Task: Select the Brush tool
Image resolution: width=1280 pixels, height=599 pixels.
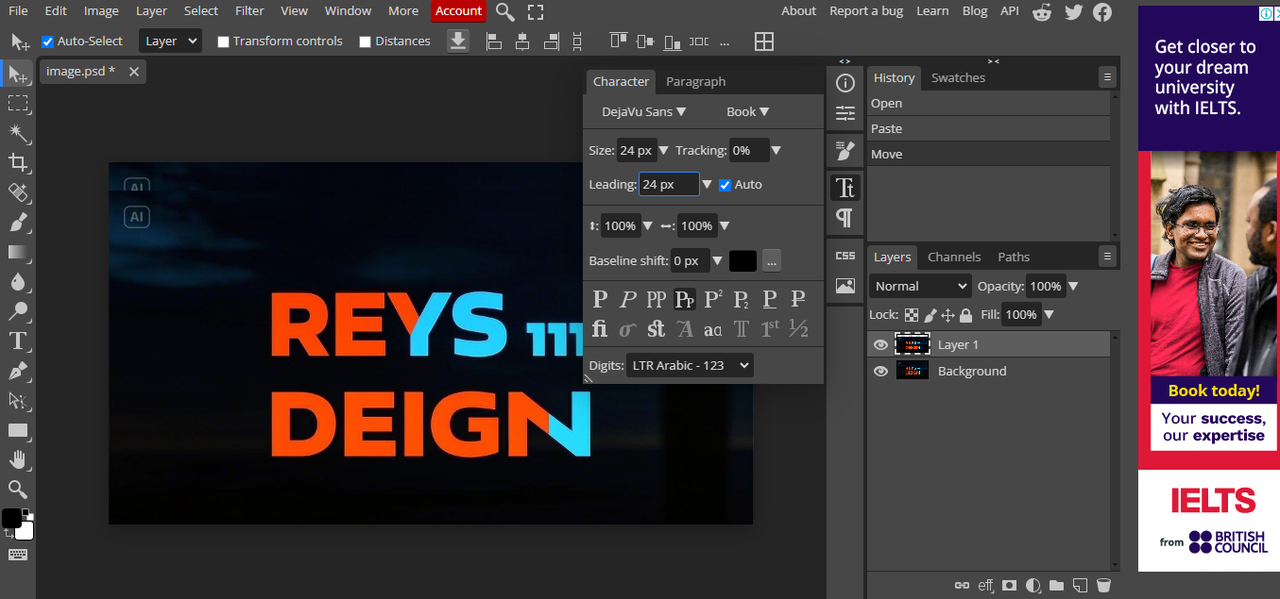Action: (x=18, y=222)
